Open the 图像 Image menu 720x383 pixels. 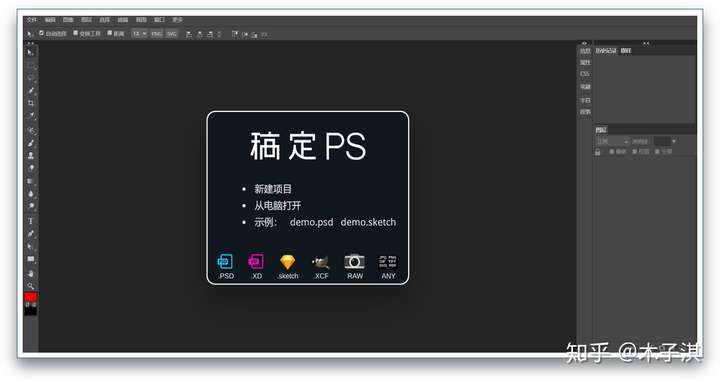pyautogui.click(x=68, y=20)
